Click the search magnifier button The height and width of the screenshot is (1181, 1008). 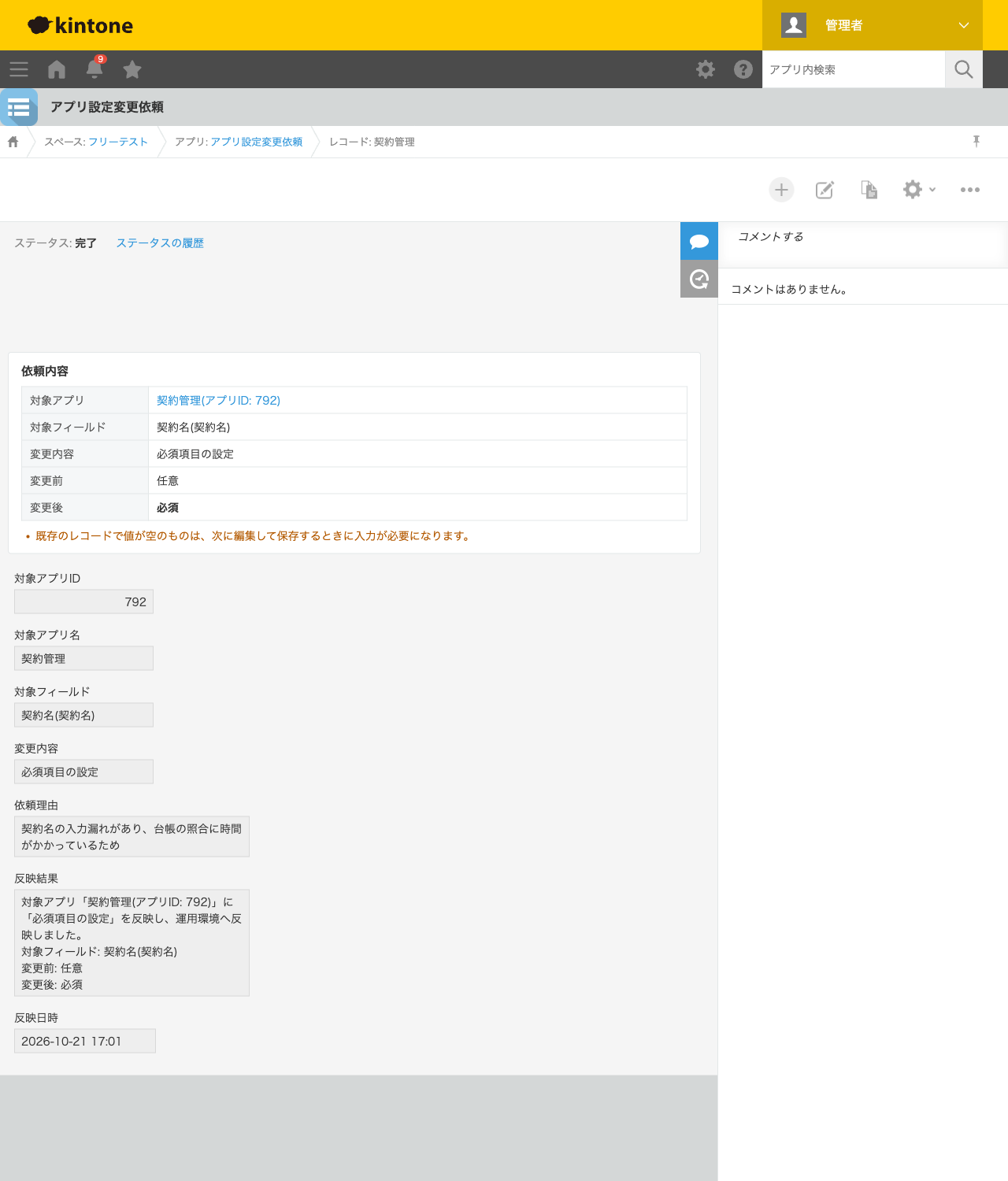tap(964, 69)
